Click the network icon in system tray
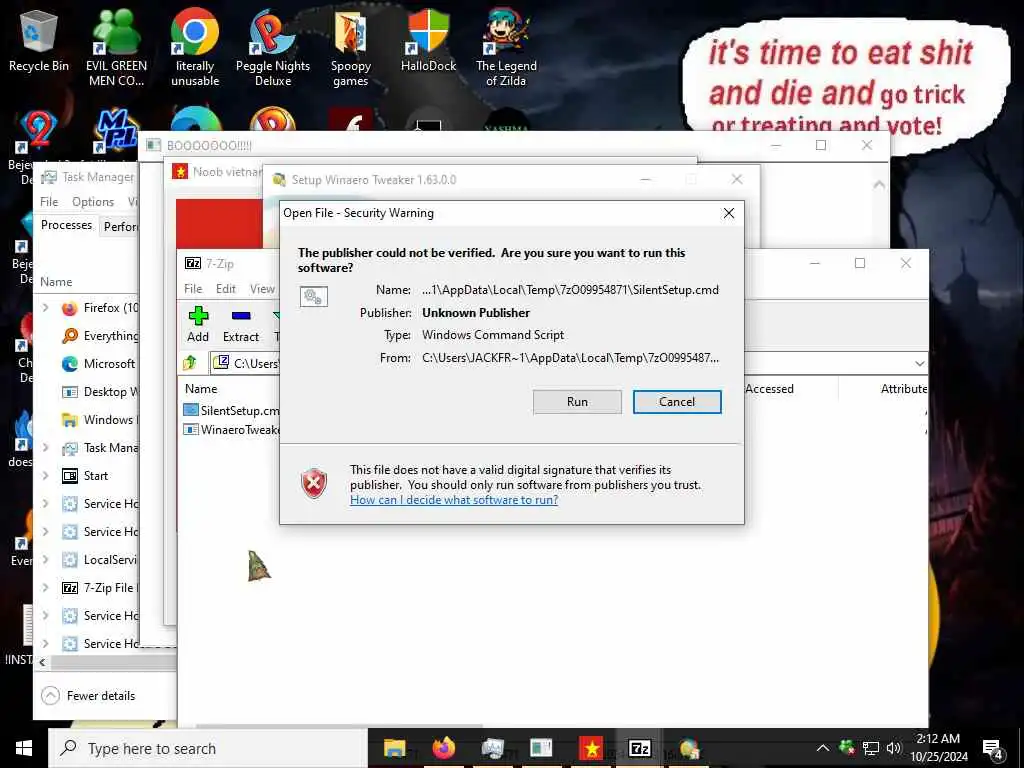The width and height of the screenshot is (1024, 768). coord(871,748)
